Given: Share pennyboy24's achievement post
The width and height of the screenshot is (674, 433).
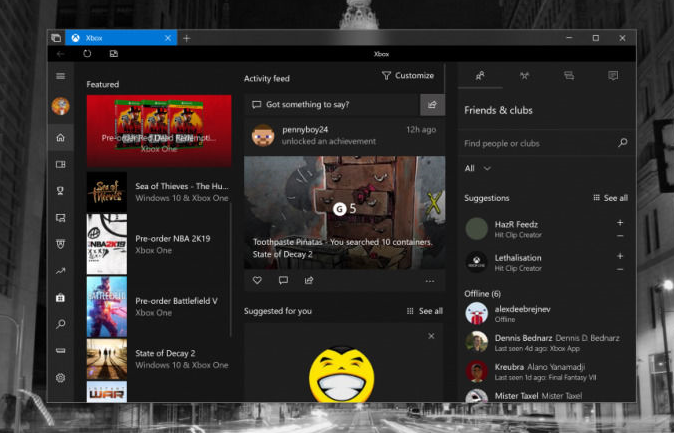Looking at the screenshot, I should (x=309, y=280).
